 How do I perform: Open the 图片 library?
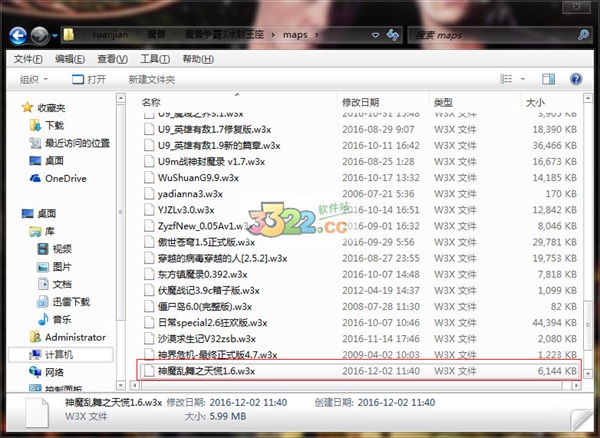[x=54, y=266]
